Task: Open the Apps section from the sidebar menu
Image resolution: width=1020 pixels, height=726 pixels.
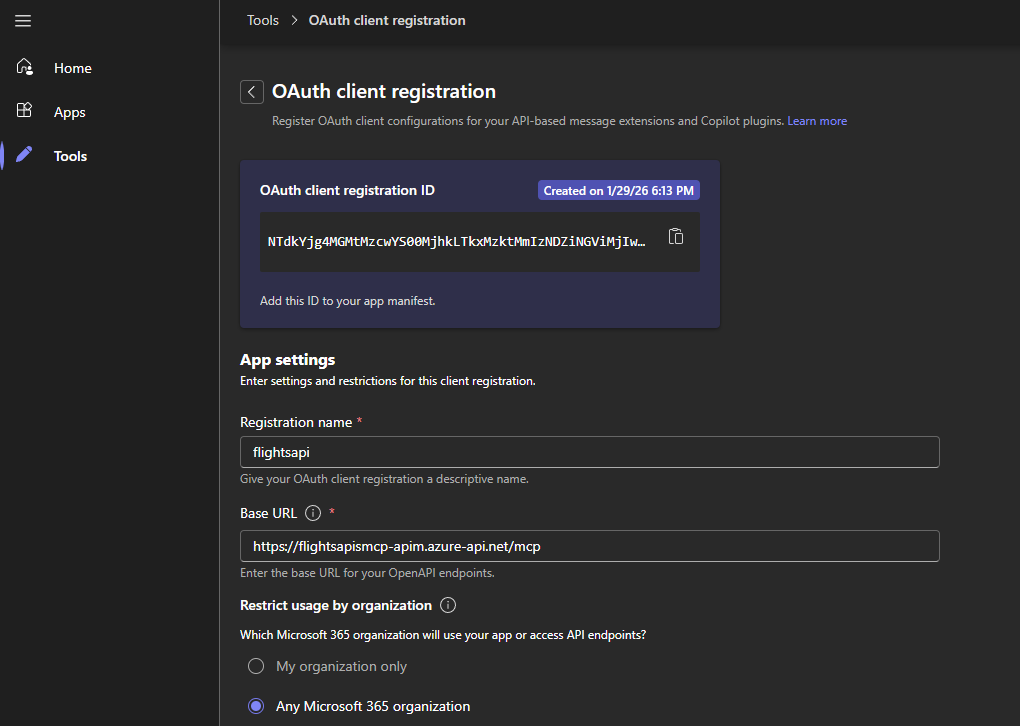Action: (x=69, y=111)
